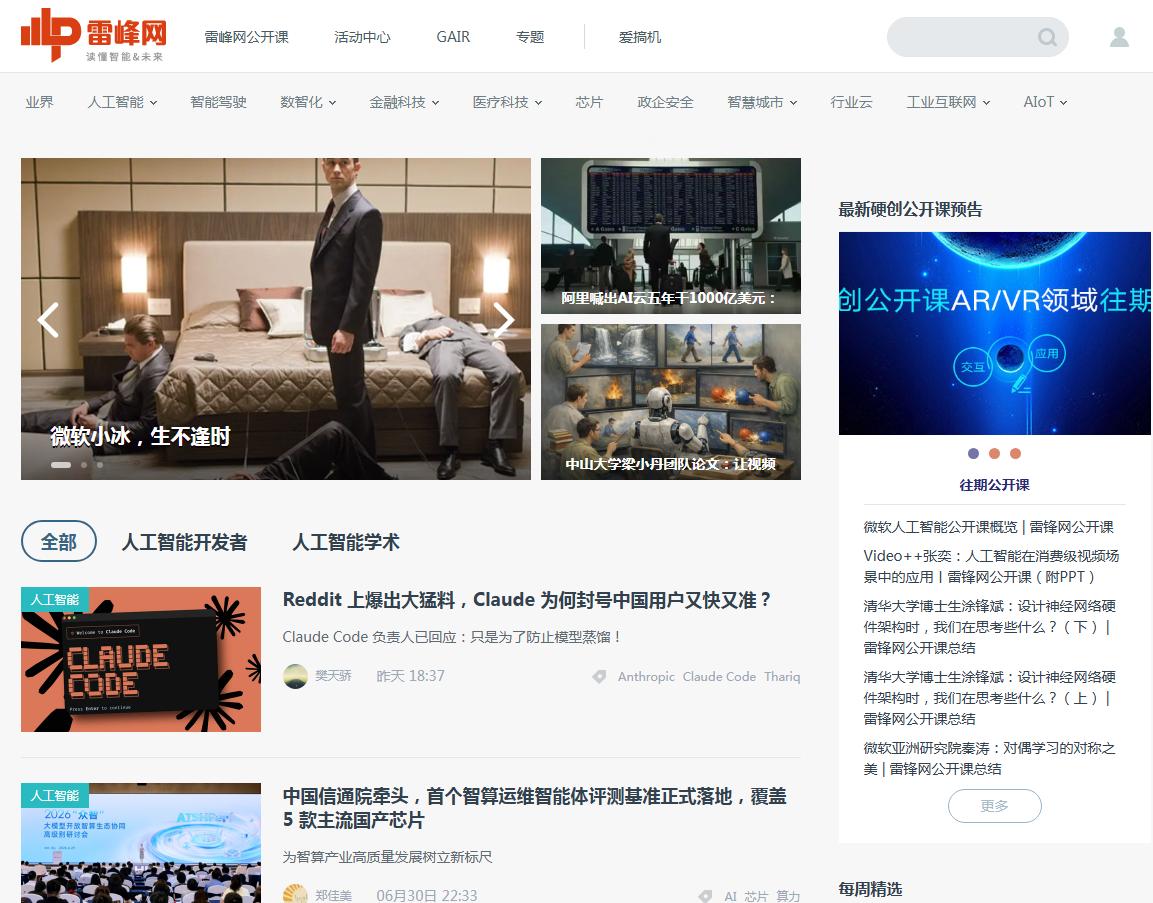Image resolution: width=1153 pixels, height=903 pixels.
Task: Click author name 樊天骄
Action: [333, 676]
